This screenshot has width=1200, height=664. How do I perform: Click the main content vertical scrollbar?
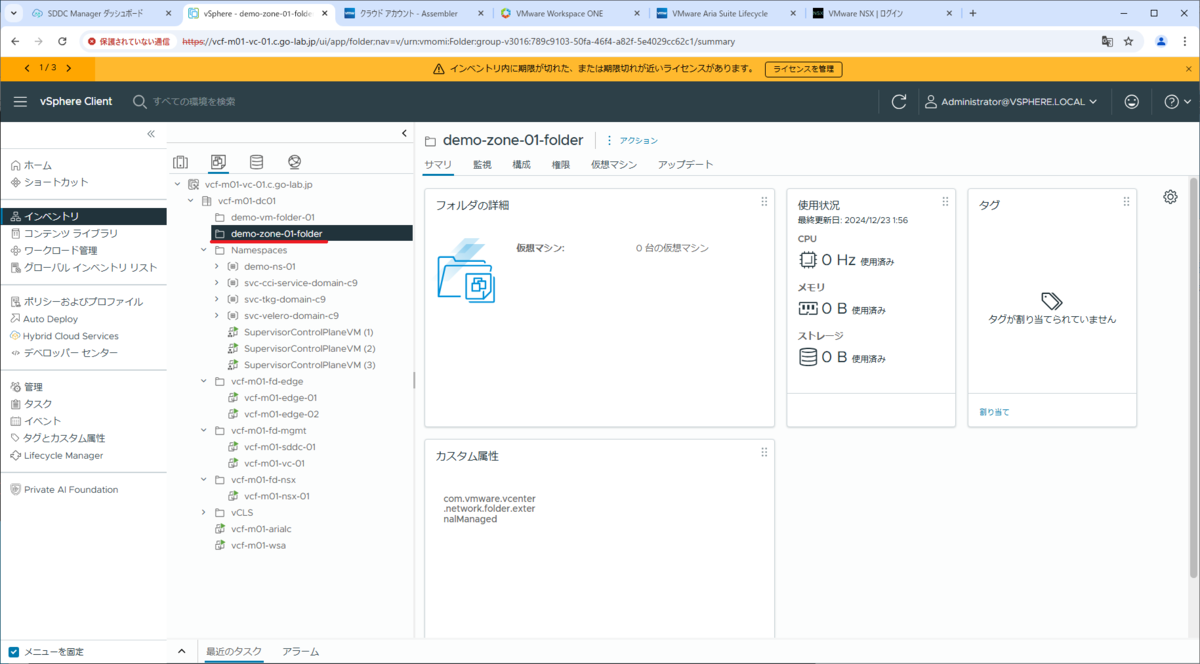tap(1193, 380)
